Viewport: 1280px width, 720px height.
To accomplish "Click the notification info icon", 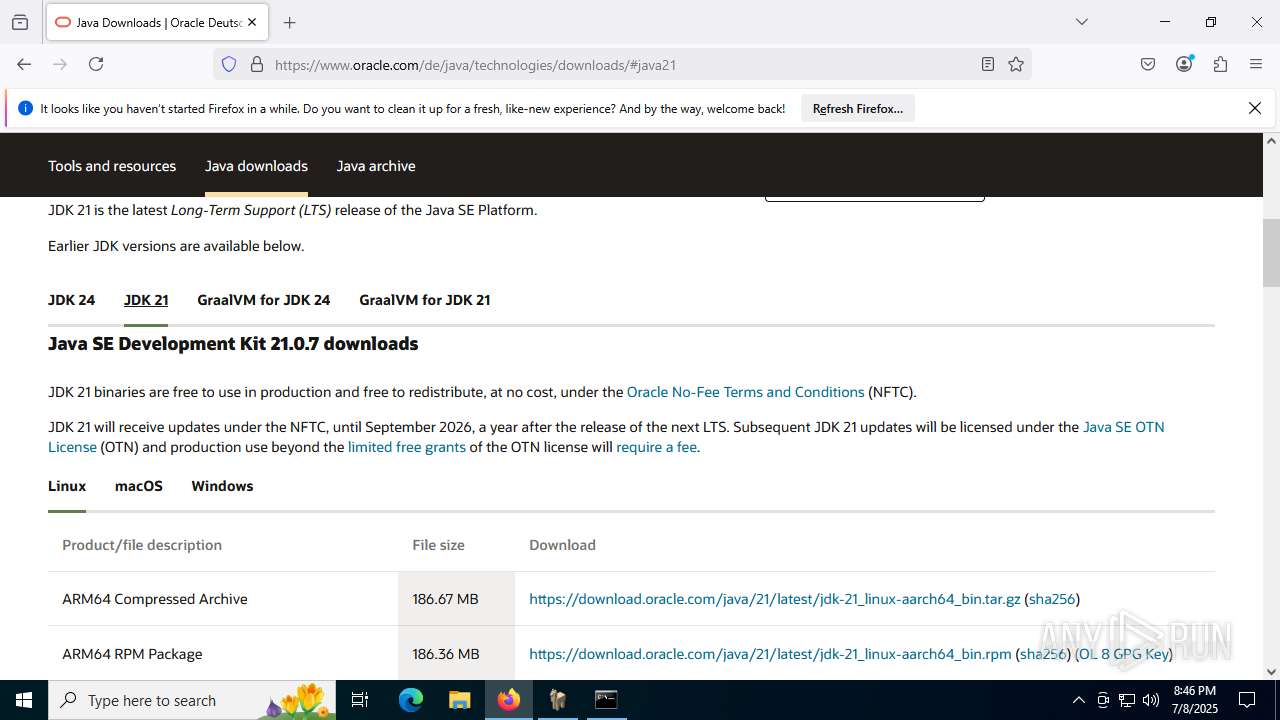I will (25, 108).
